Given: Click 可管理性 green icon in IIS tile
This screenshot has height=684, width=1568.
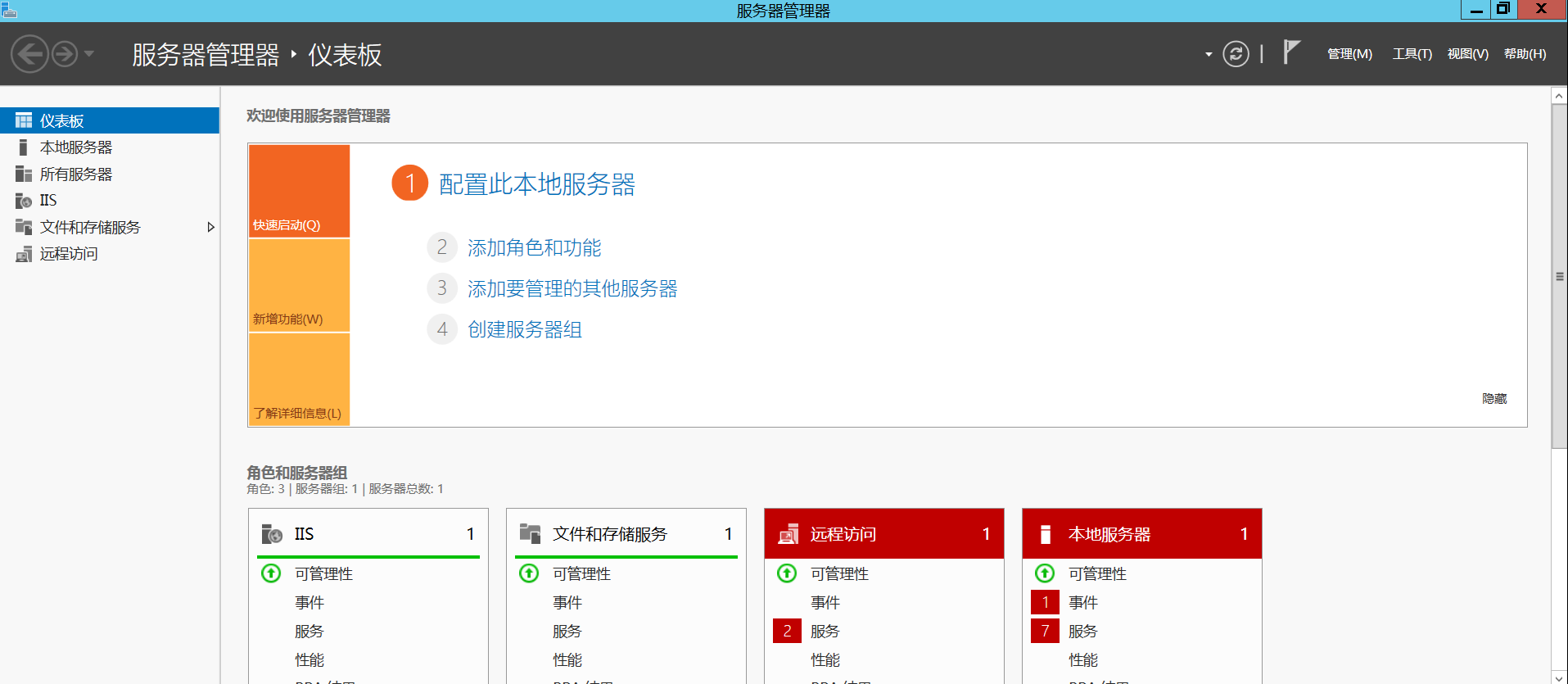Looking at the screenshot, I should coord(271,573).
